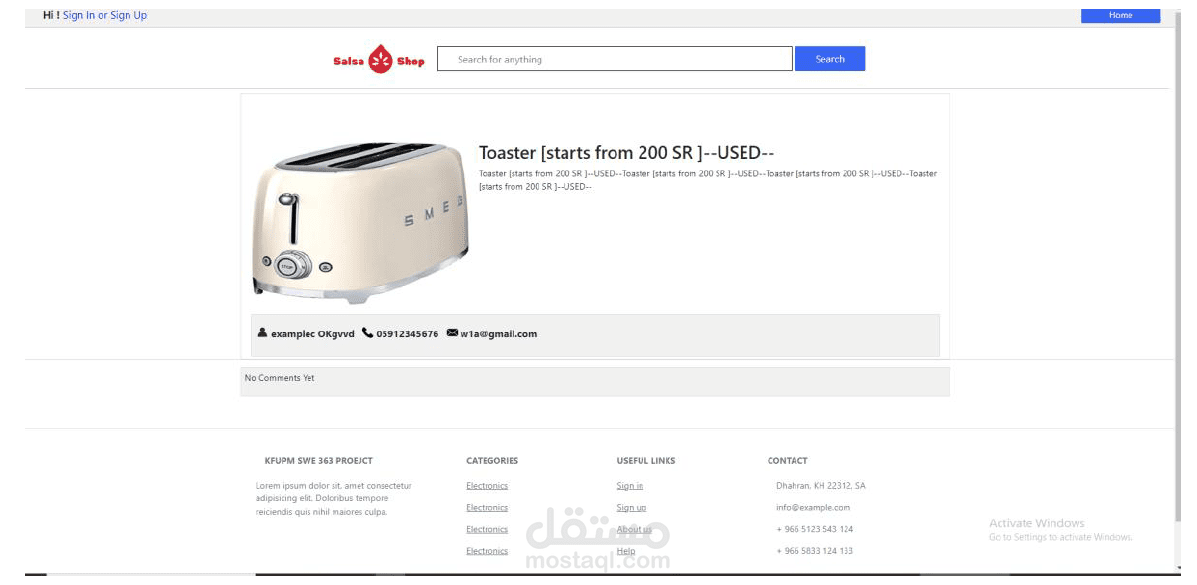Click the Search button
1197x585 pixels.
point(830,59)
